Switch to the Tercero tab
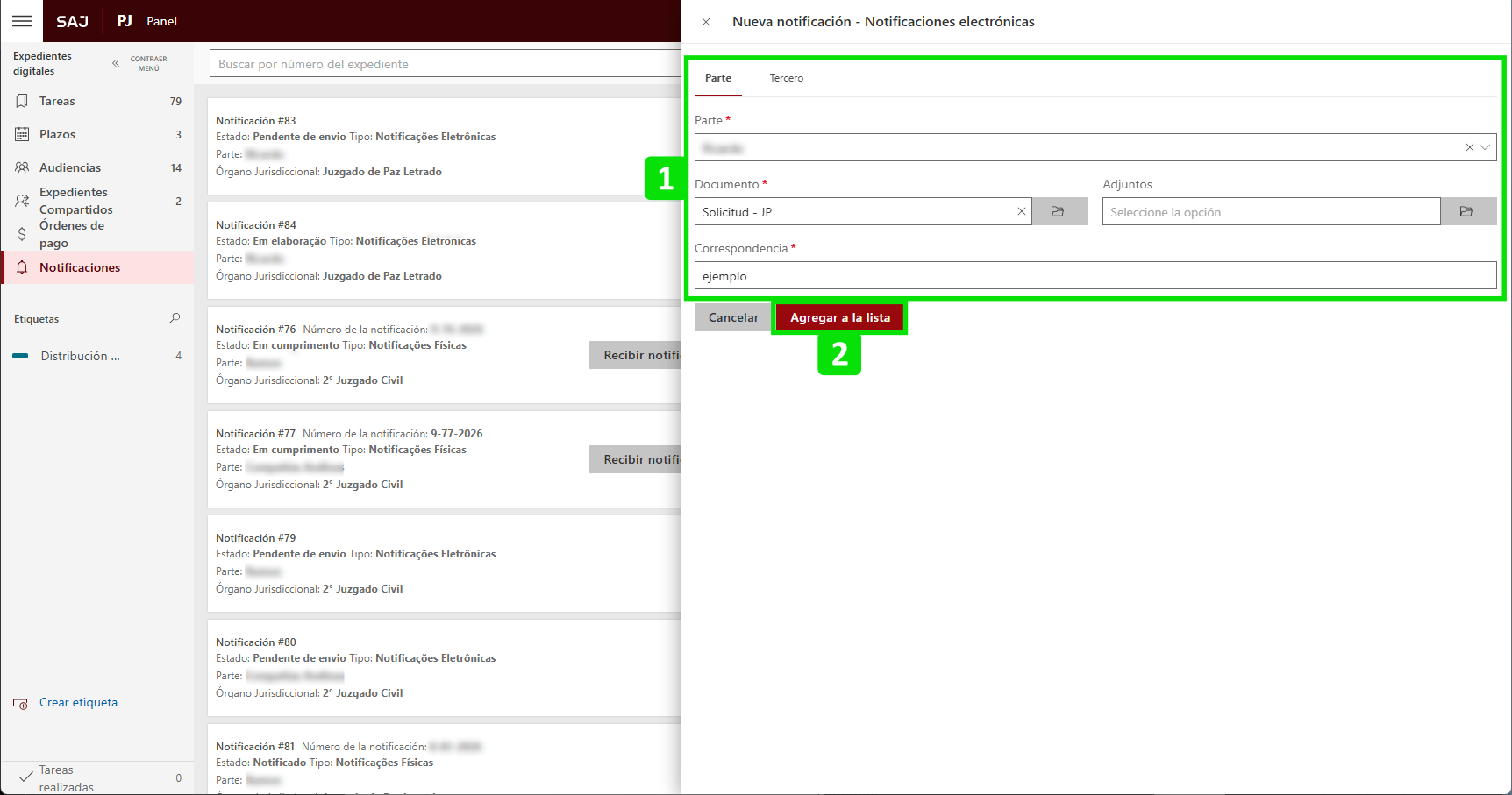 pyautogui.click(x=786, y=78)
